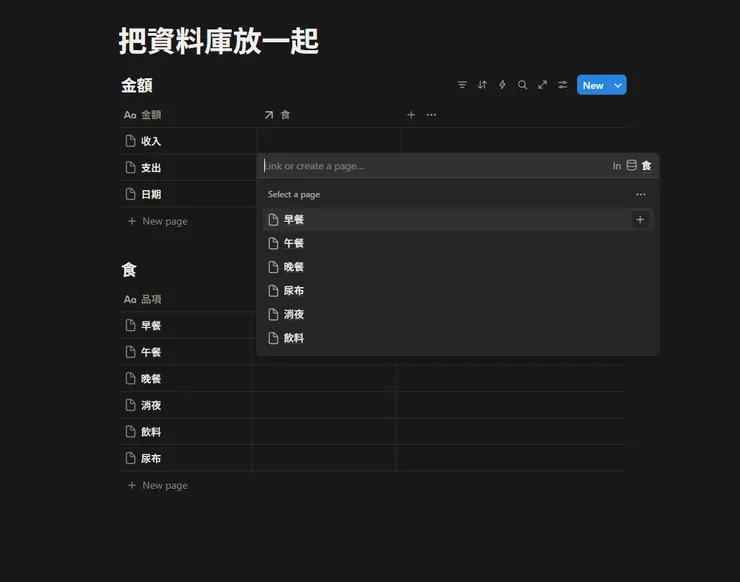This screenshot has width=740, height=582.
Task: Click the 食 database title
Action: tap(129, 270)
